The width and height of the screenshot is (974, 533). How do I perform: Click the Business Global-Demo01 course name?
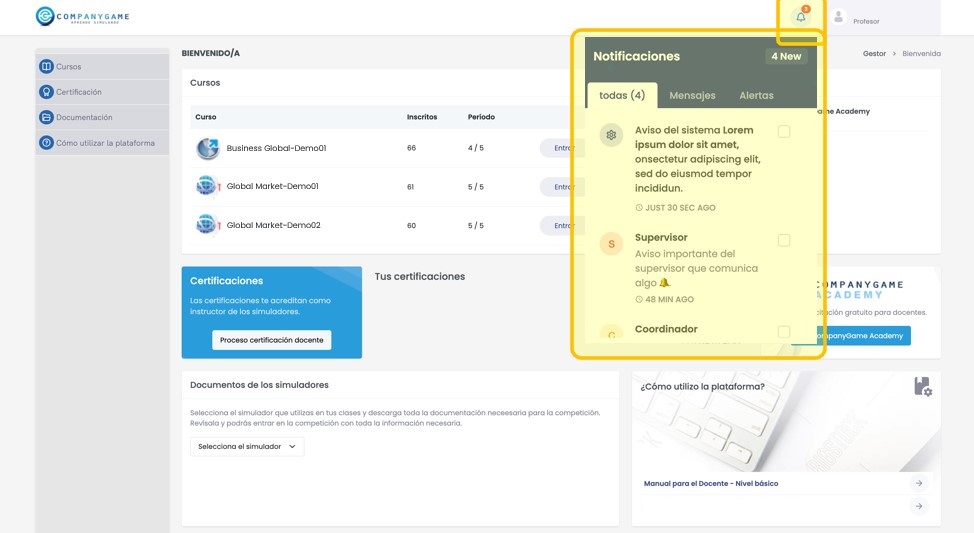point(276,148)
